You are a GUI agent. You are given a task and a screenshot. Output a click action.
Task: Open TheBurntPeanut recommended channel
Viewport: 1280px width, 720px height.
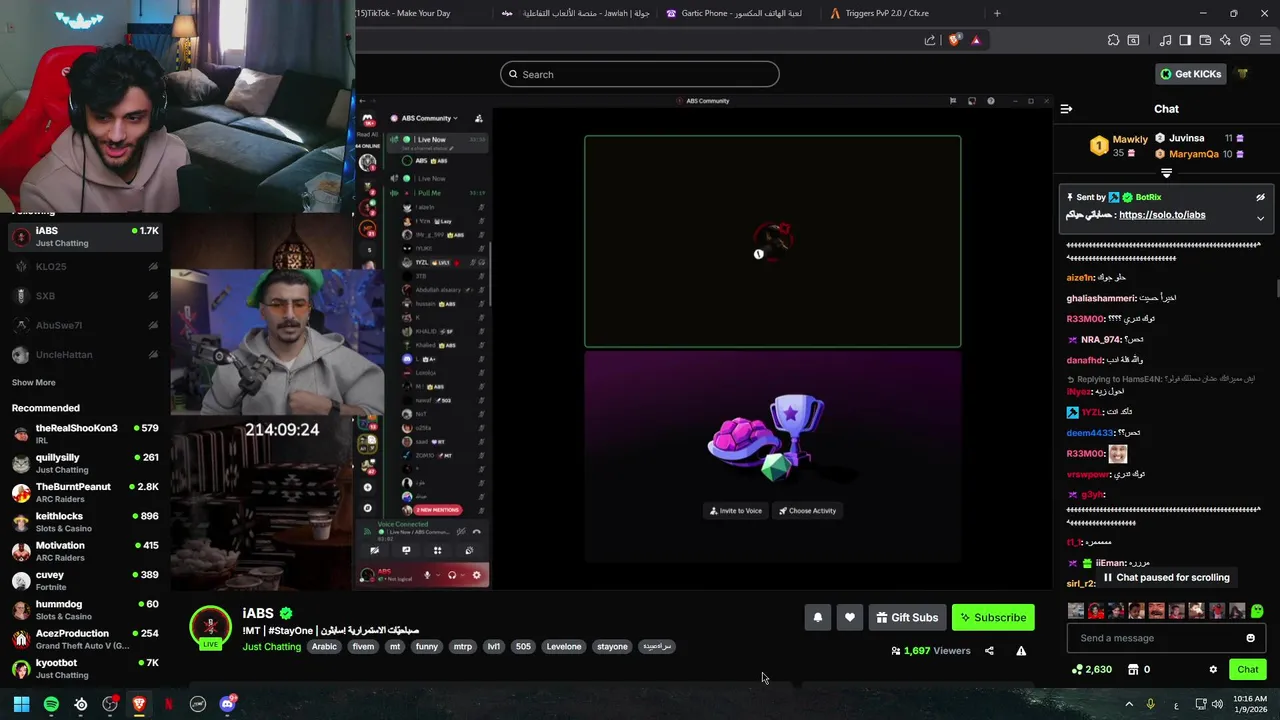tap(84, 493)
